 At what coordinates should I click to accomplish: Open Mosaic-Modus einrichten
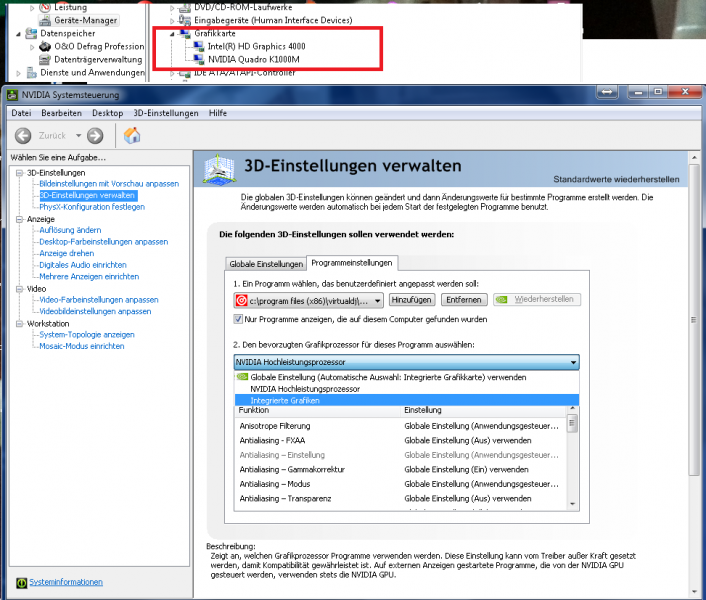[x=81, y=346]
